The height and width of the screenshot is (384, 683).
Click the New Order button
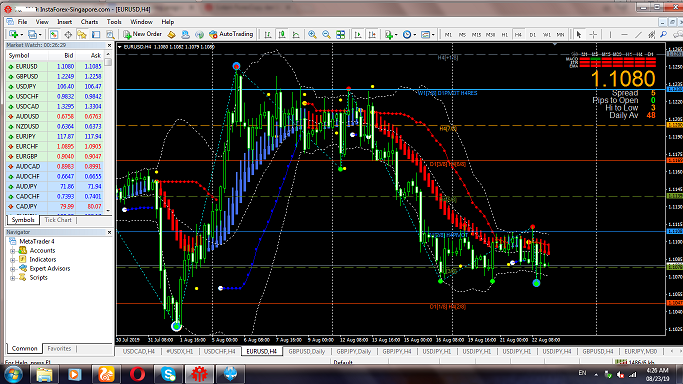[x=142, y=34]
